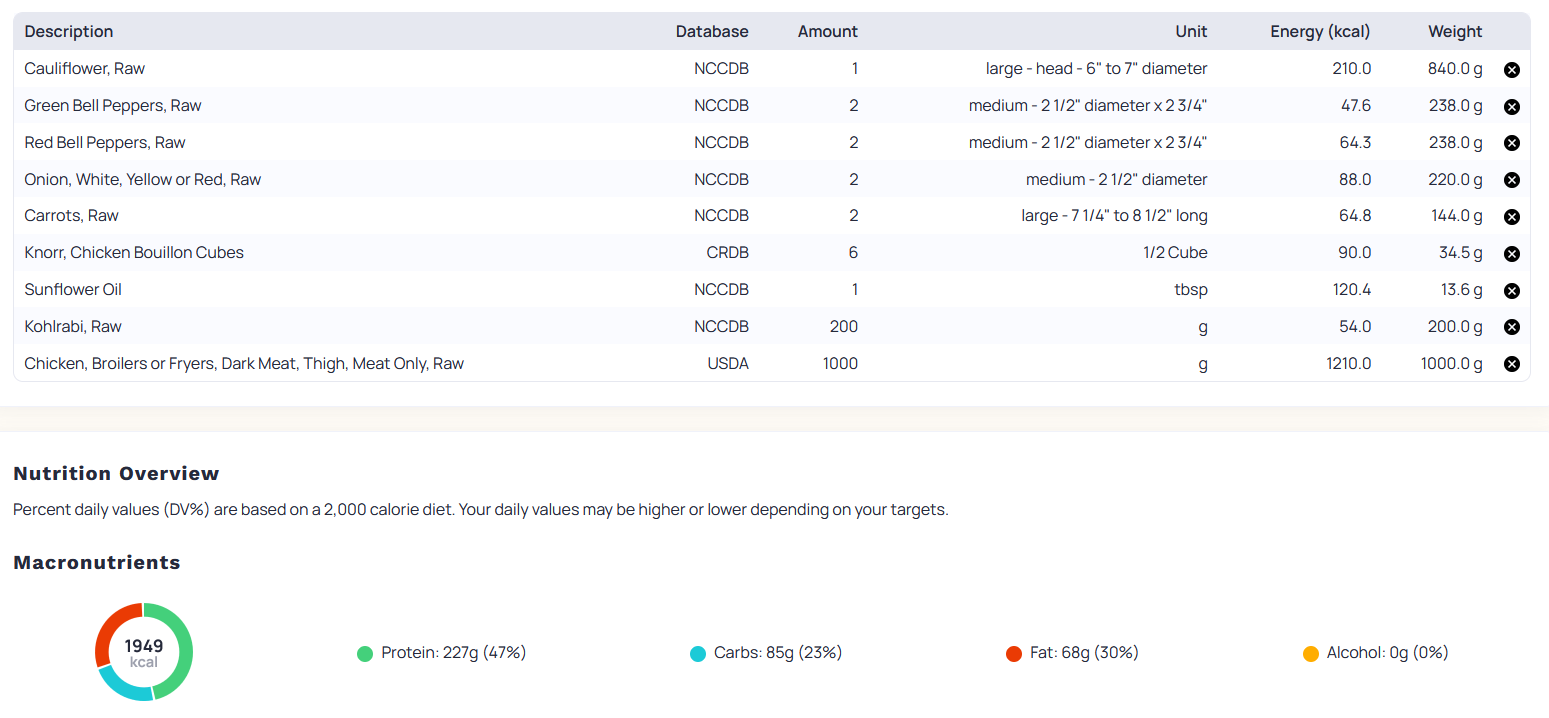Screen dimensions: 1549x718
Task: Edit the amount 6 for Knorr cubes
Action: (x=853, y=253)
